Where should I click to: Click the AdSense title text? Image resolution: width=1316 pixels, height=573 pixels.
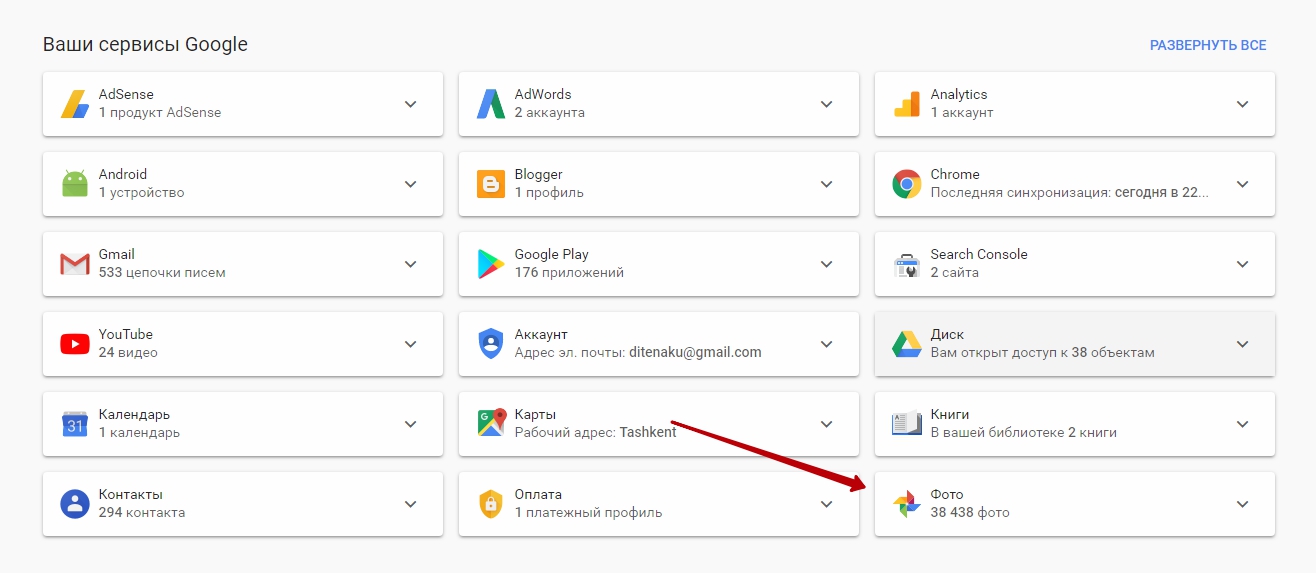(x=126, y=94)
